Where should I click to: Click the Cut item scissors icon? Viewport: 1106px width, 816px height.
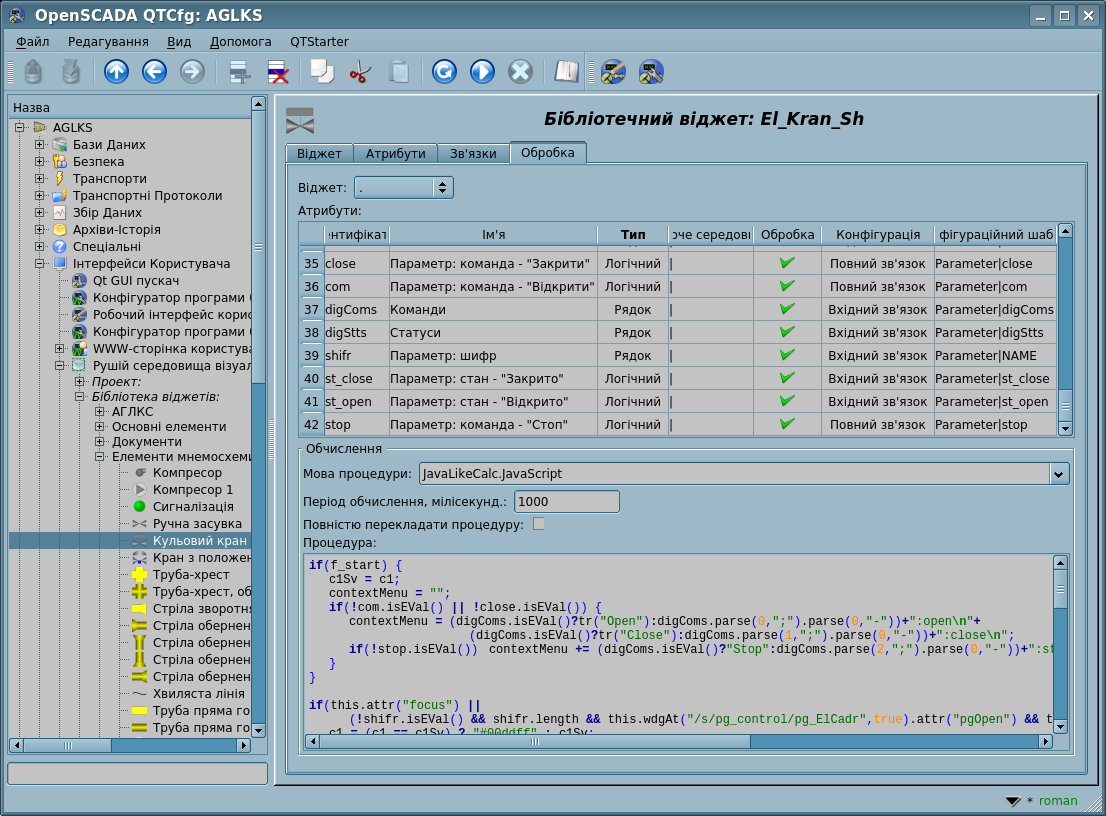360,72
